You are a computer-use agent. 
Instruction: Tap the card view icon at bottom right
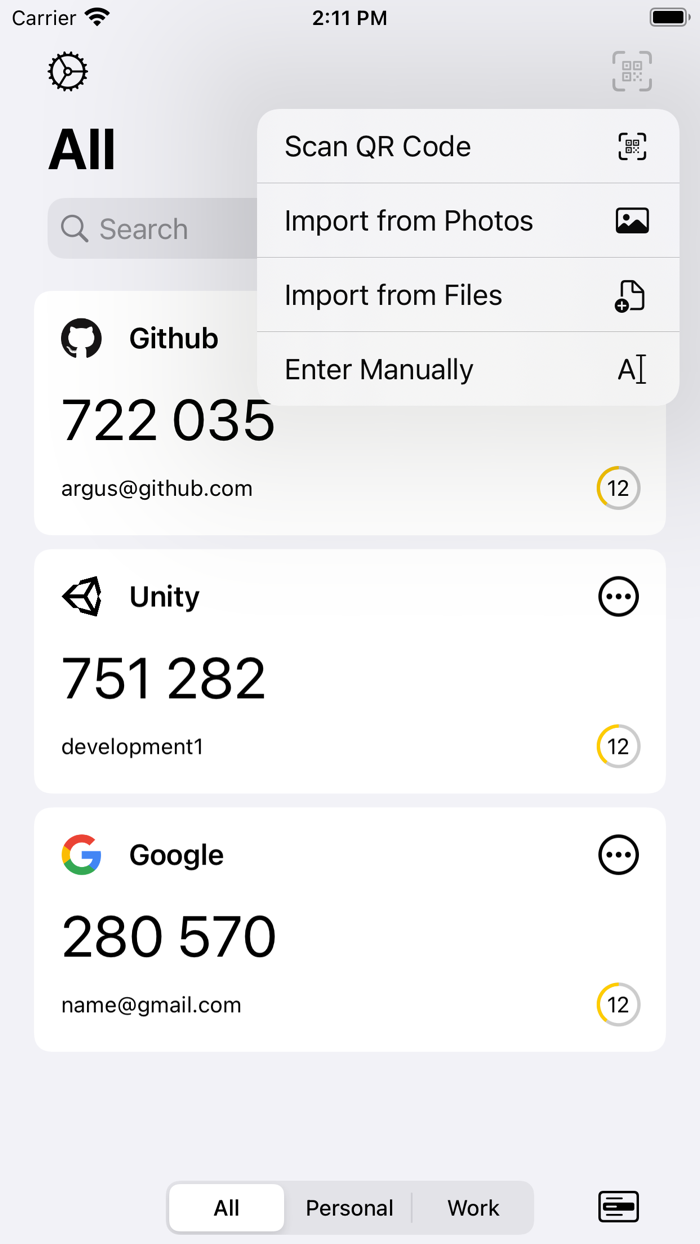(618, 1207)
